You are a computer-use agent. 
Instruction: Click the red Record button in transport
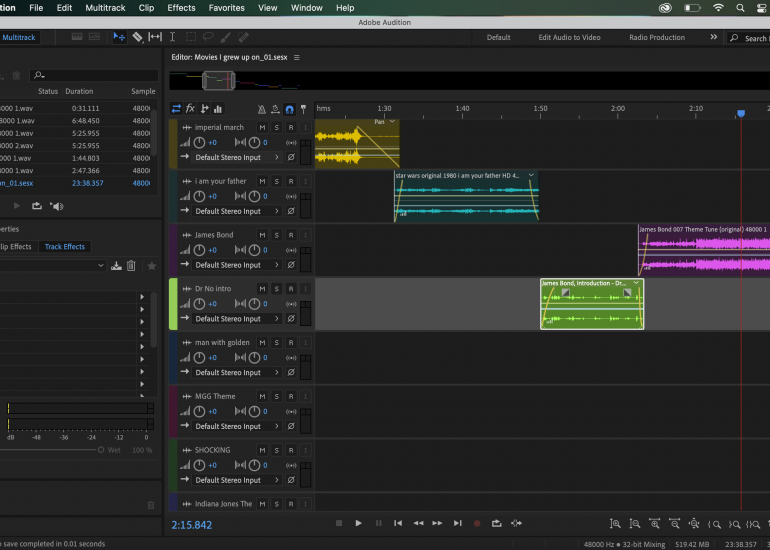point(477,523)
